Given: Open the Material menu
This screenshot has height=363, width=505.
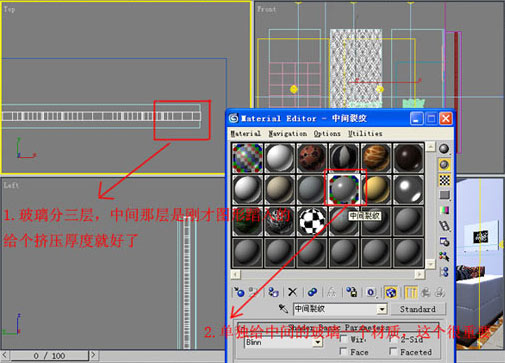Looking at the screenshot, I should click(x=246, y=134).
